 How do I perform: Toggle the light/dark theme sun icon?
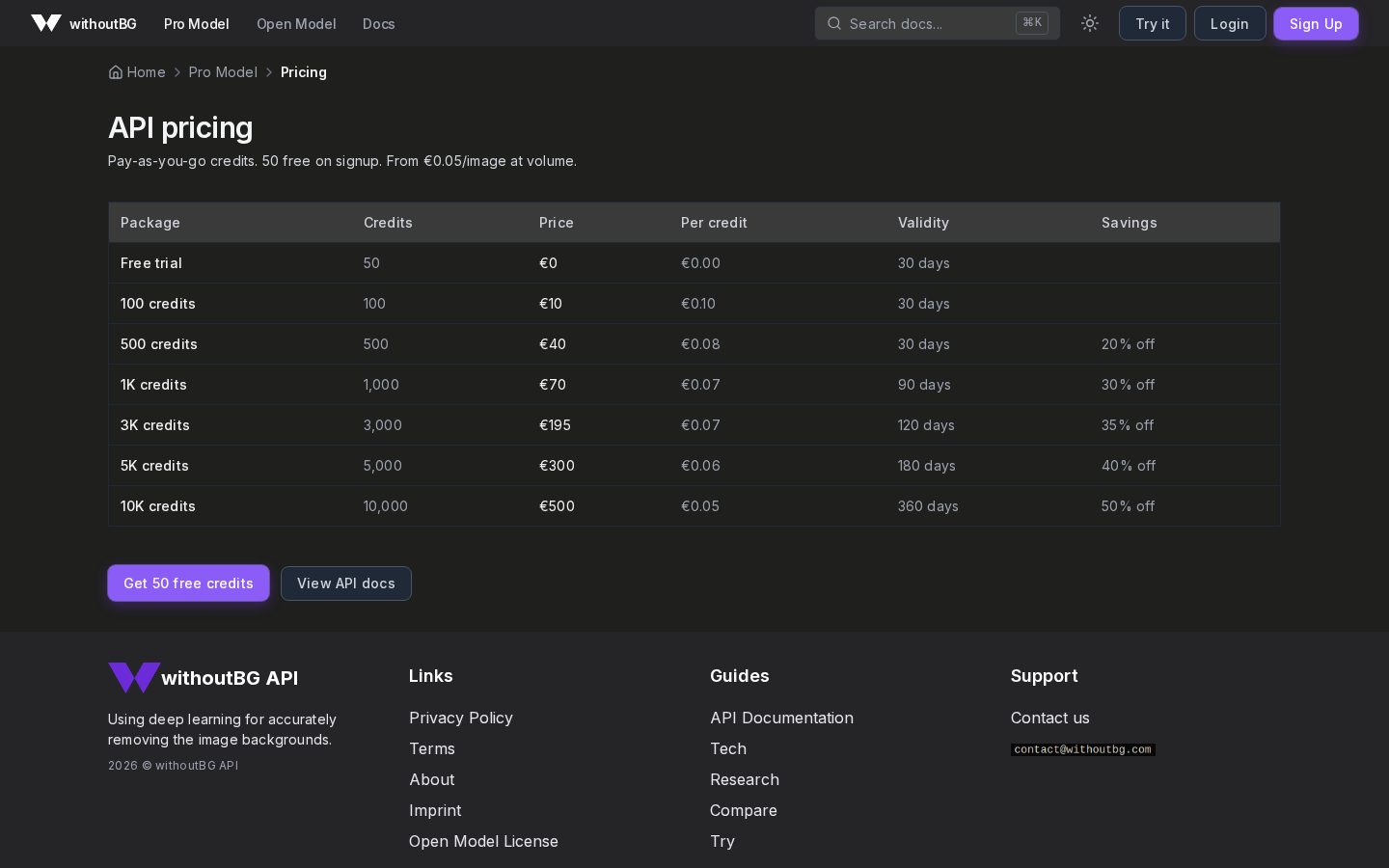coord(1090,23)
